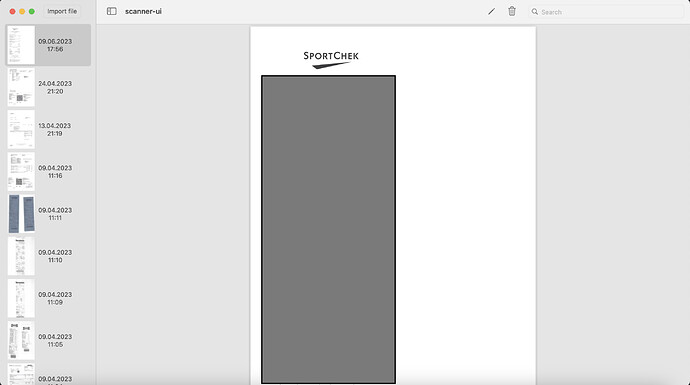This screenshot has width=690, height=385.
Task: Open the 09.04.2023 11:05 scan
Action: [x=48, y=341]
